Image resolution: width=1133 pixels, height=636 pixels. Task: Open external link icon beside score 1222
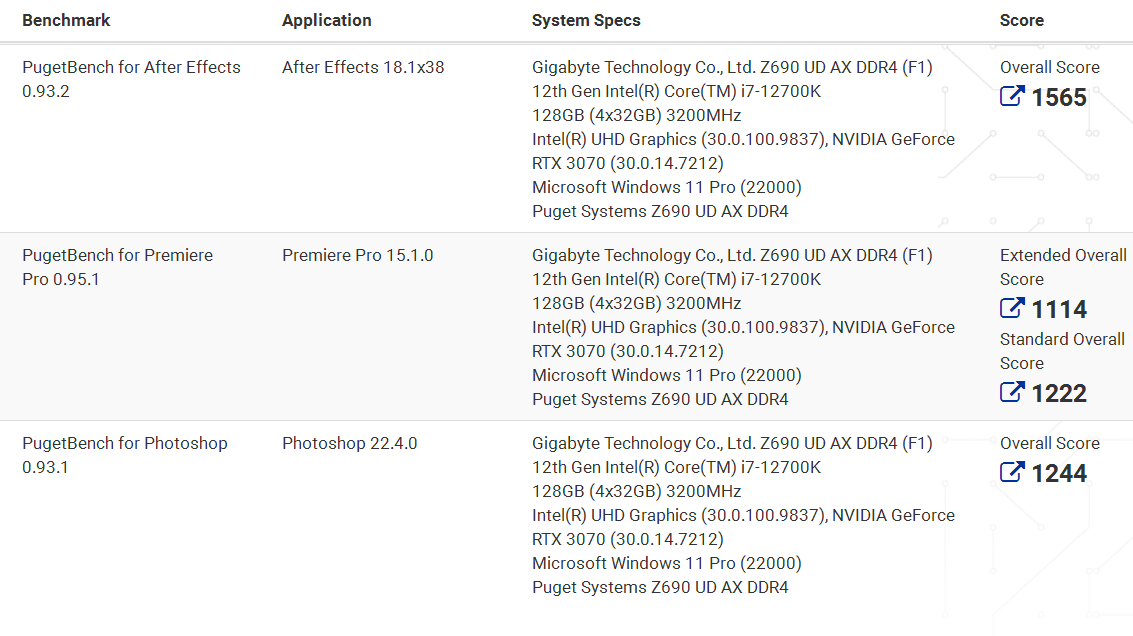coord(1012,393)
